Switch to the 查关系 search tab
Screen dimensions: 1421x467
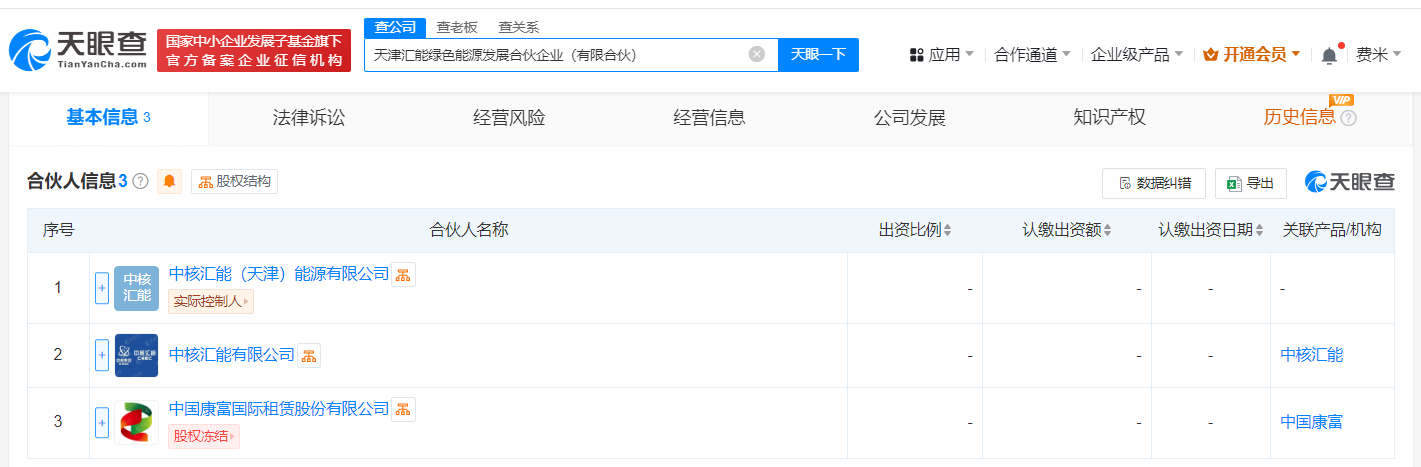(519, 27)
